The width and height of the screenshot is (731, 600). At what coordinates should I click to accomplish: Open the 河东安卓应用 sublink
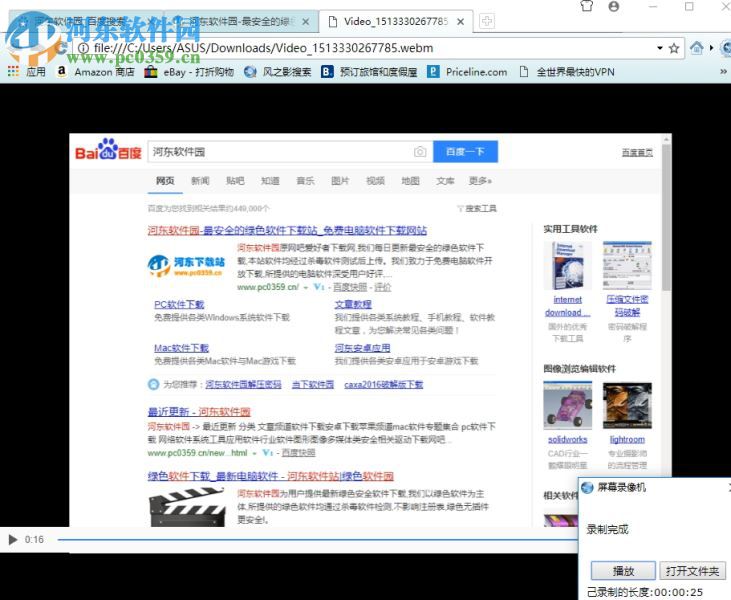coord(362,348)
